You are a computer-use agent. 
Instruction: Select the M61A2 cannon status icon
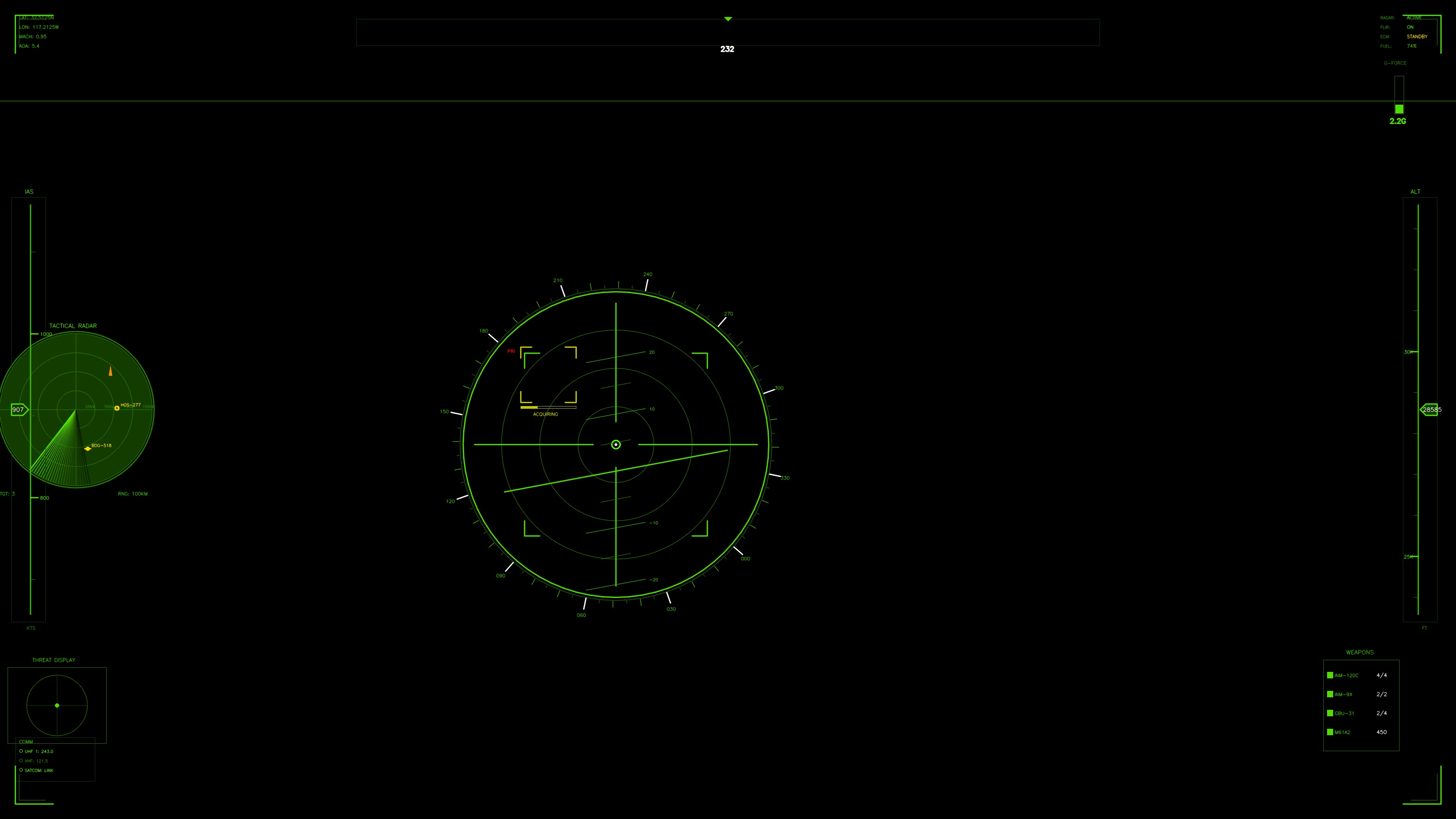(x=1330, y=732)
